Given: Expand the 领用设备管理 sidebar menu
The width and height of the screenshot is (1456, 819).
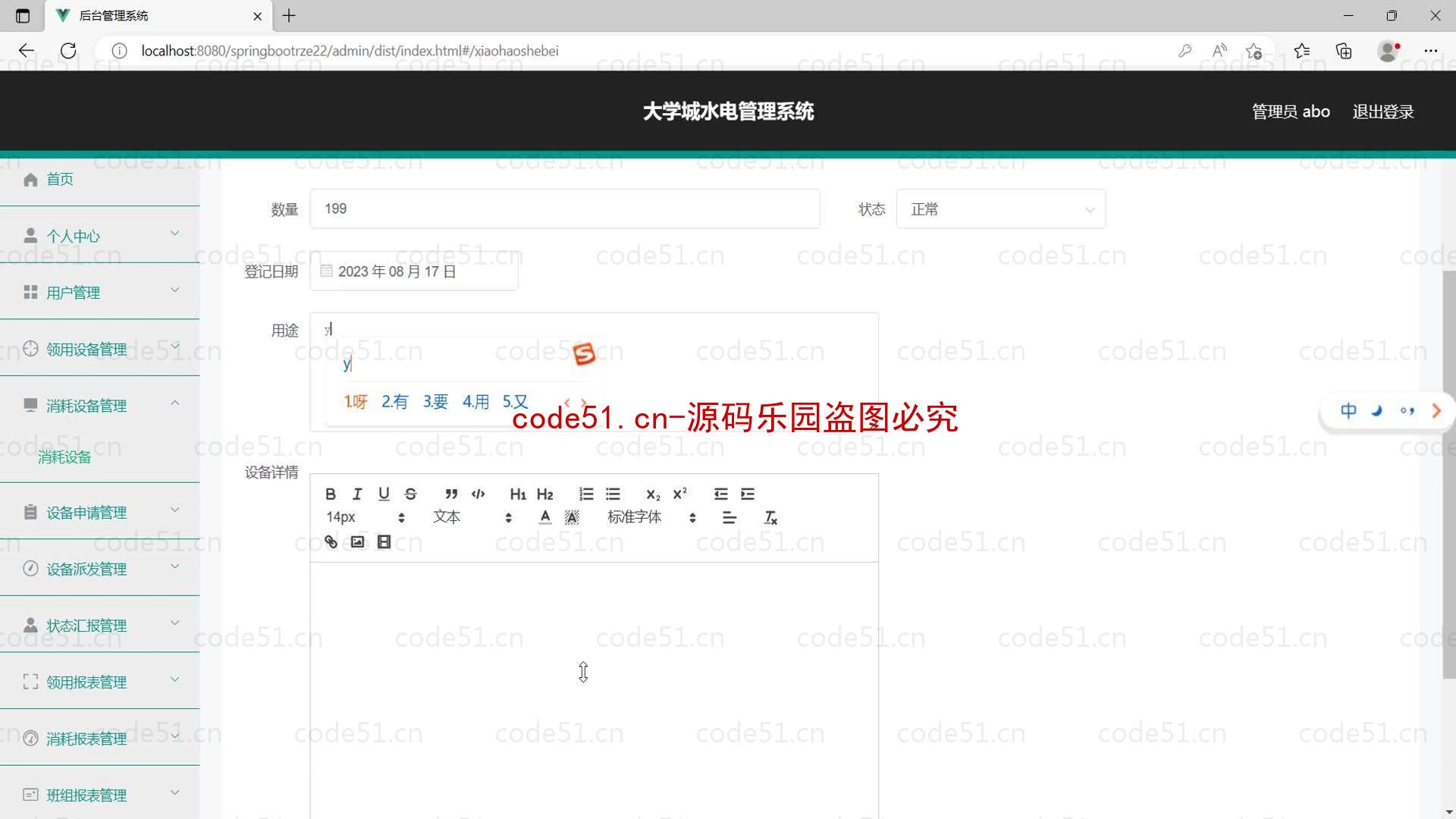Looking at the screenshot, I should click(99, 349).
